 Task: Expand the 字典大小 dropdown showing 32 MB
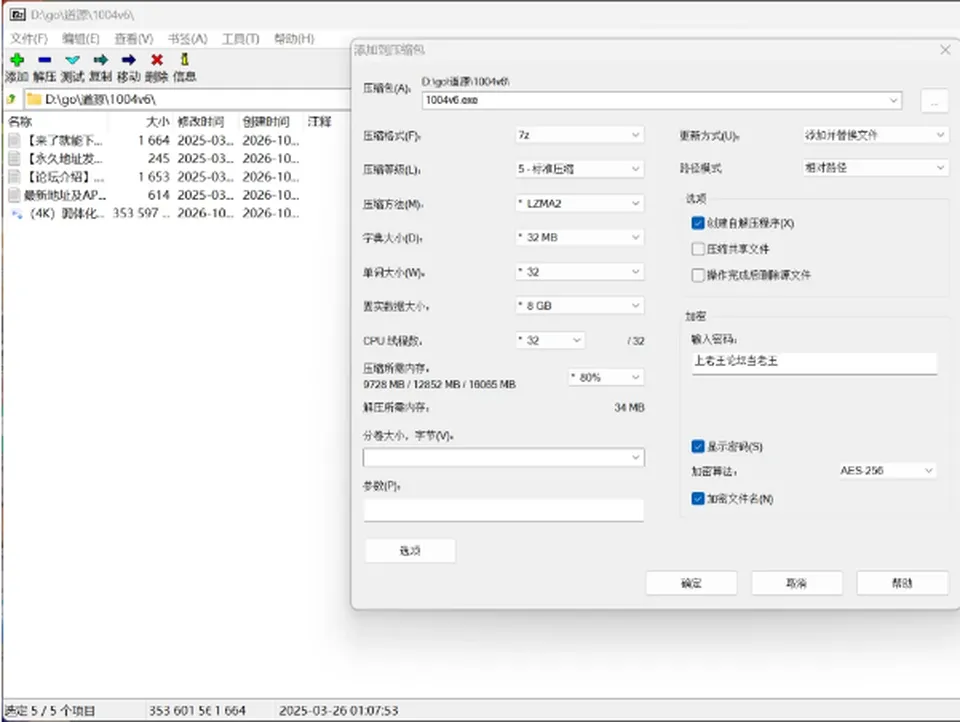click(x=579, y=237)
